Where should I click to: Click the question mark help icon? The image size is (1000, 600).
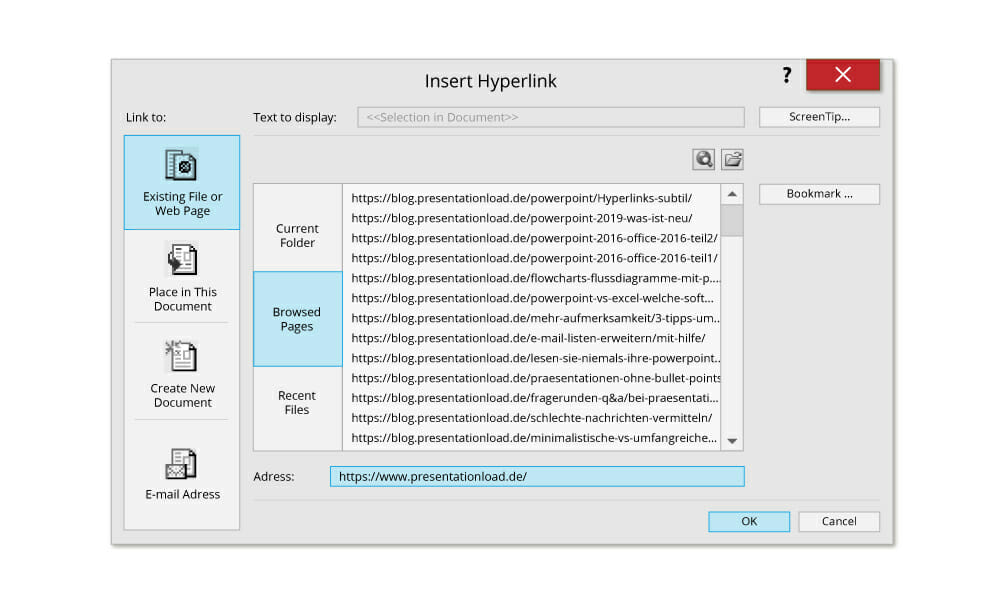787,75
